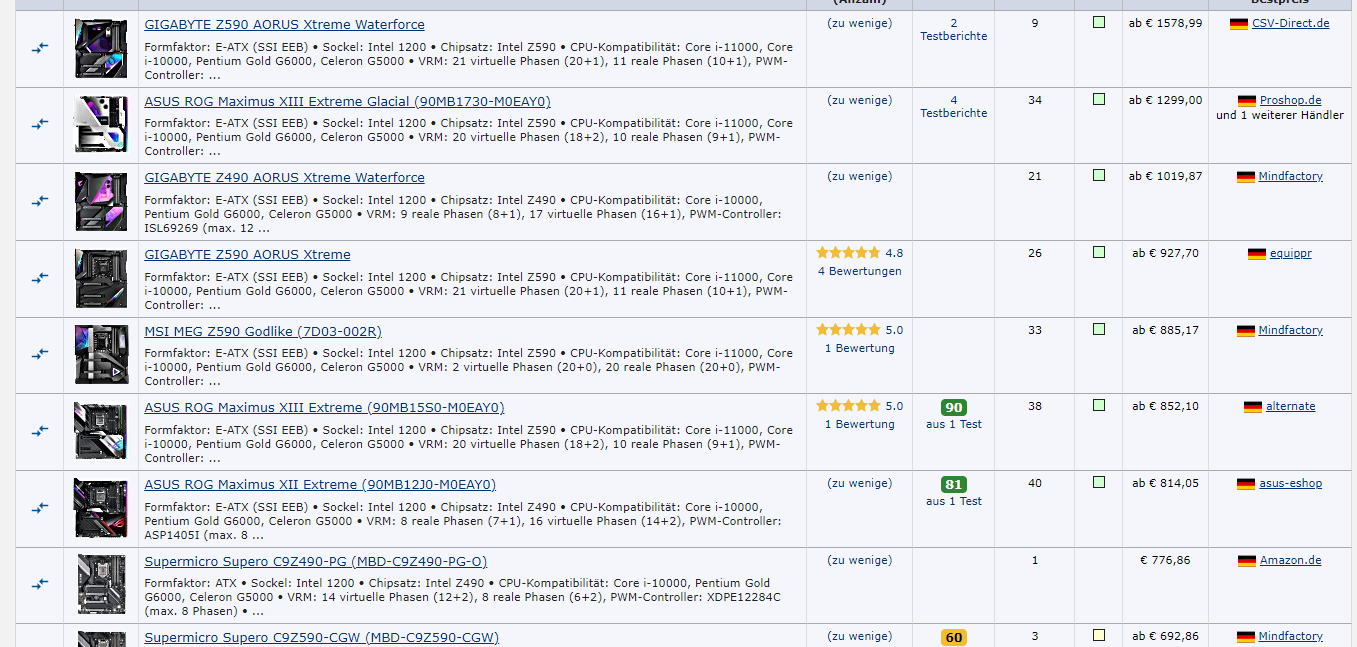The height and width of the screenshot is (647, 1357).
Task: Click German flag next to Proshop.de
Action: tap(1246, 101)
